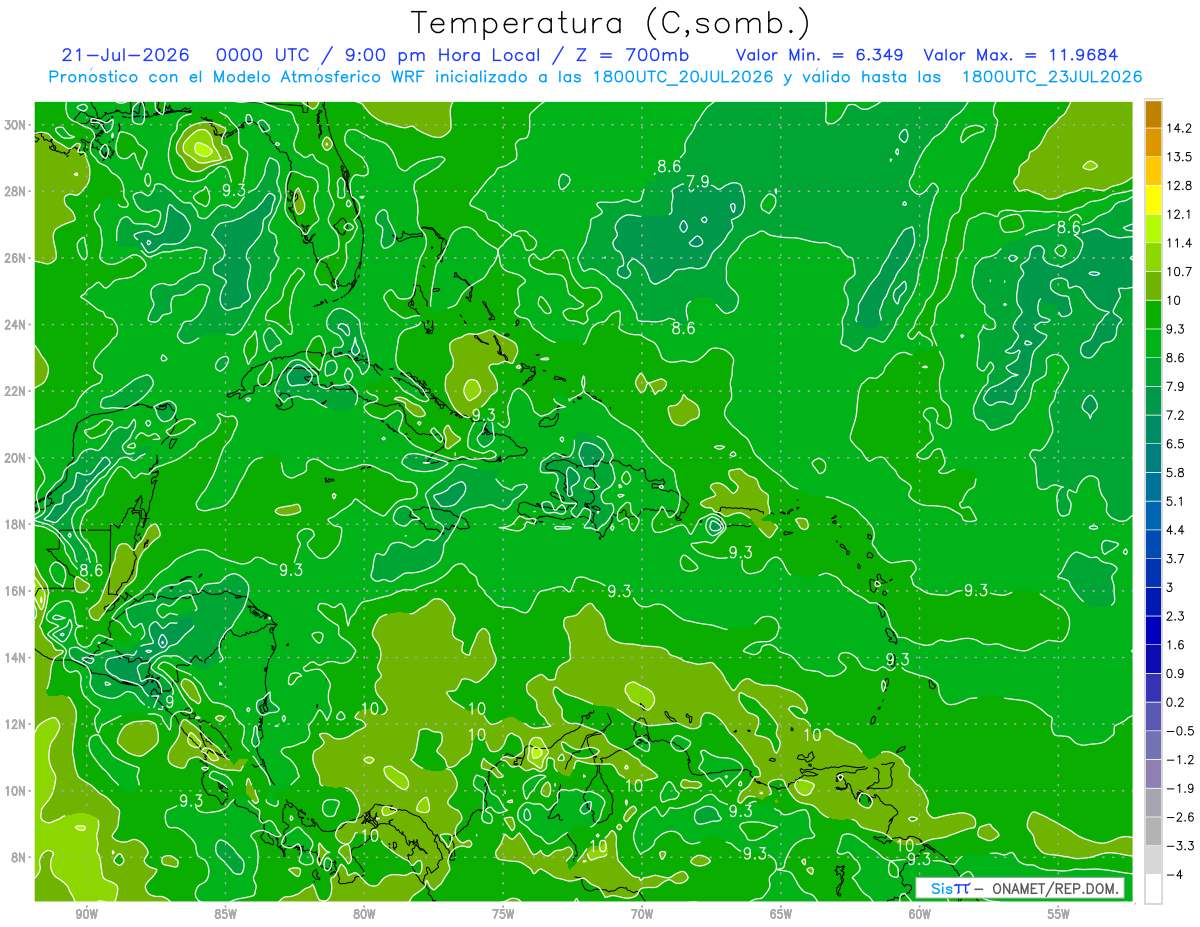Click the '-2.6' legend label
Image resolution: width=1200 pixels, height=927 pixels.
point(1180,817)
